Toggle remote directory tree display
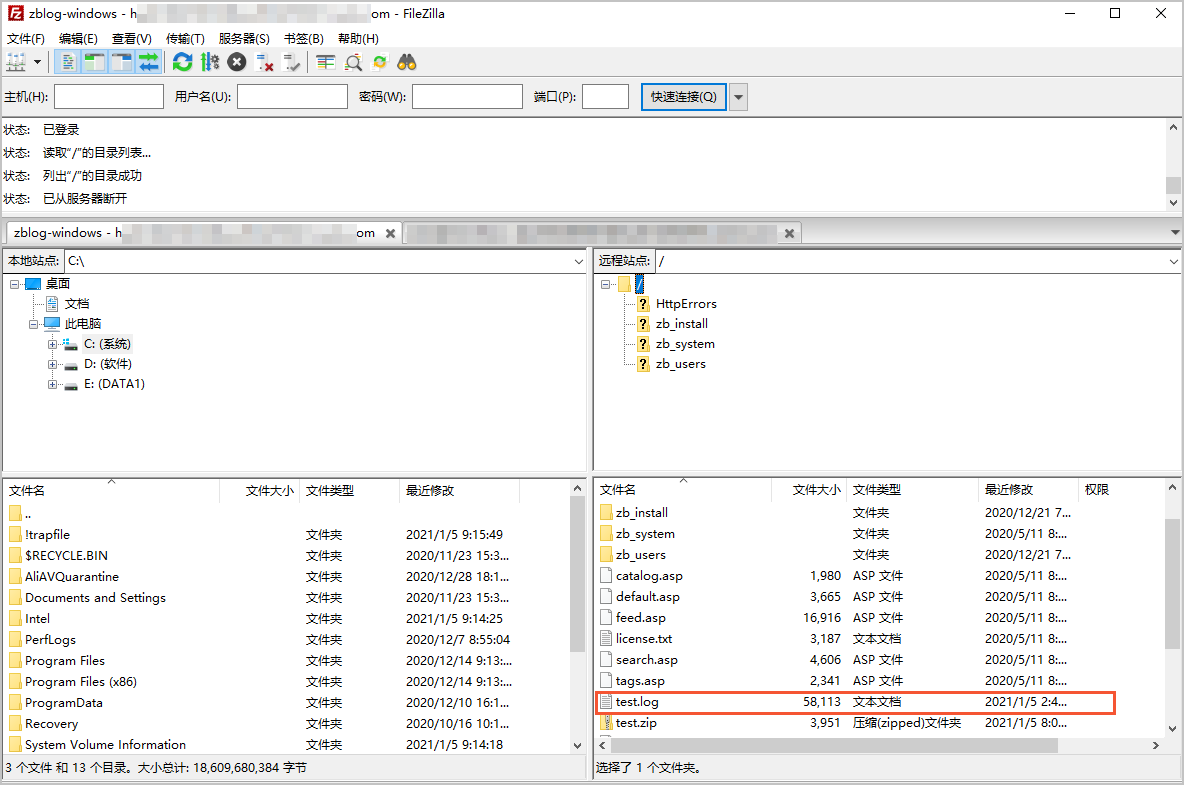This screenshot has width=1184, height=785. [x=122, y=62]
